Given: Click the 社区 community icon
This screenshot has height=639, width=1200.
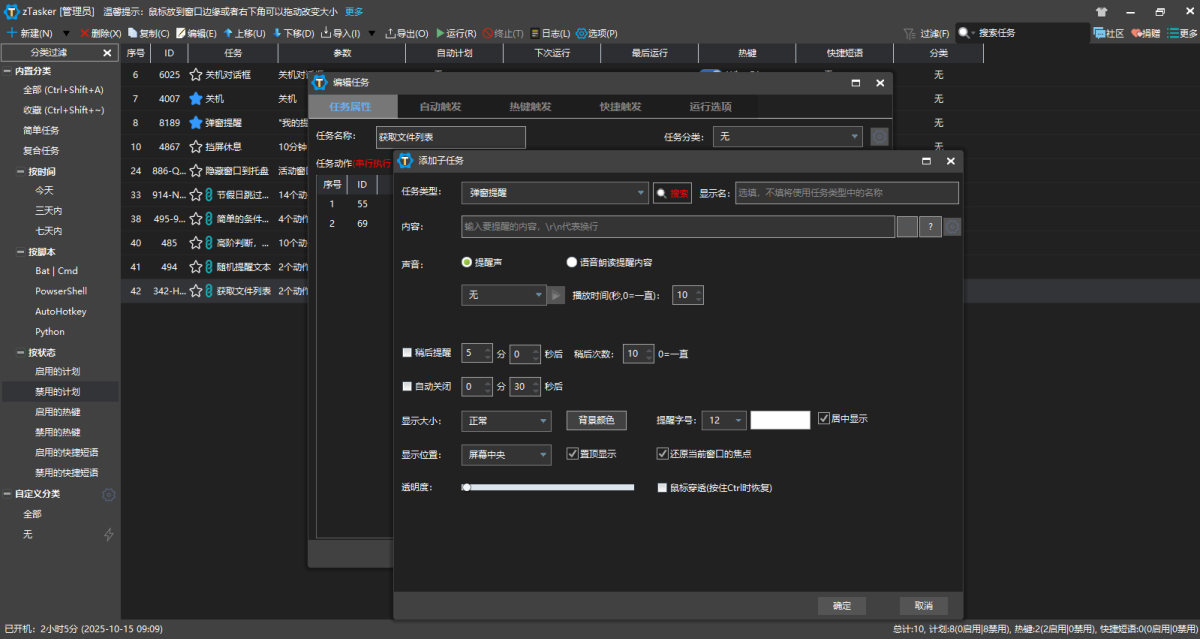Looking at the screenshot, I should 1108,33.
